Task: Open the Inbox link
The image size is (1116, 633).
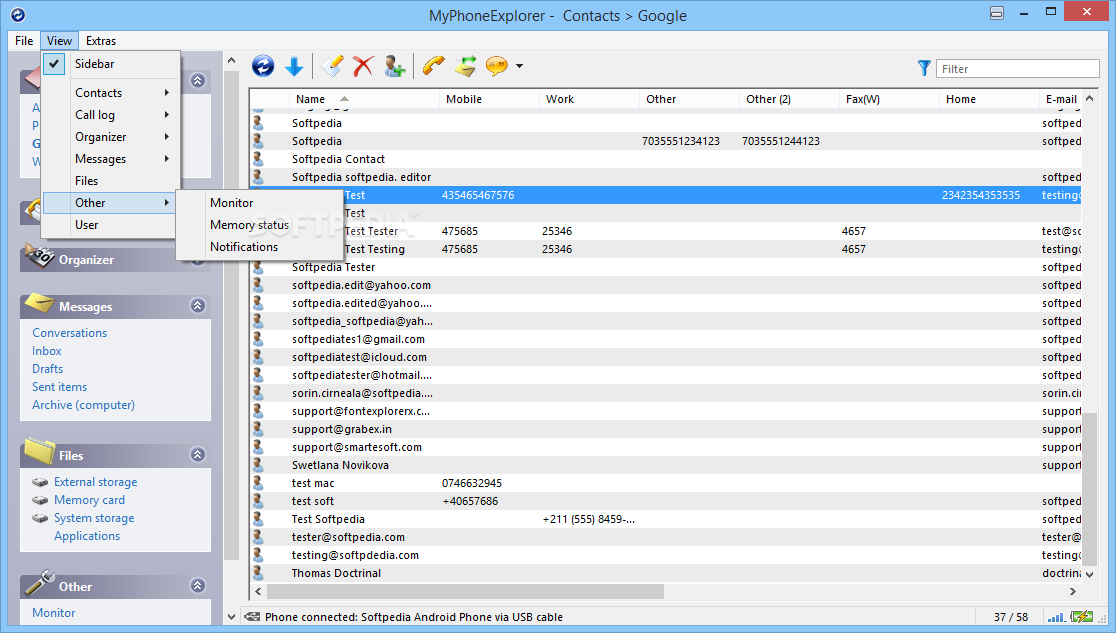Action: tap(47, 351)
